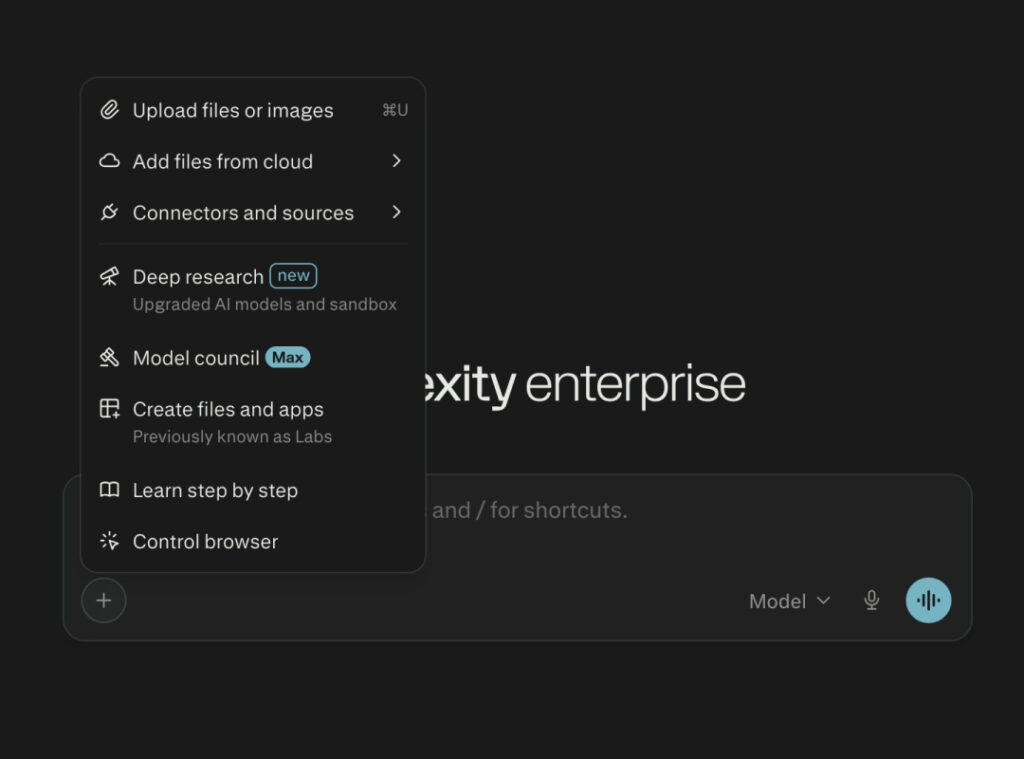
Task: Click the telescope icon for Deep research
Action: [x=109, y=277]
